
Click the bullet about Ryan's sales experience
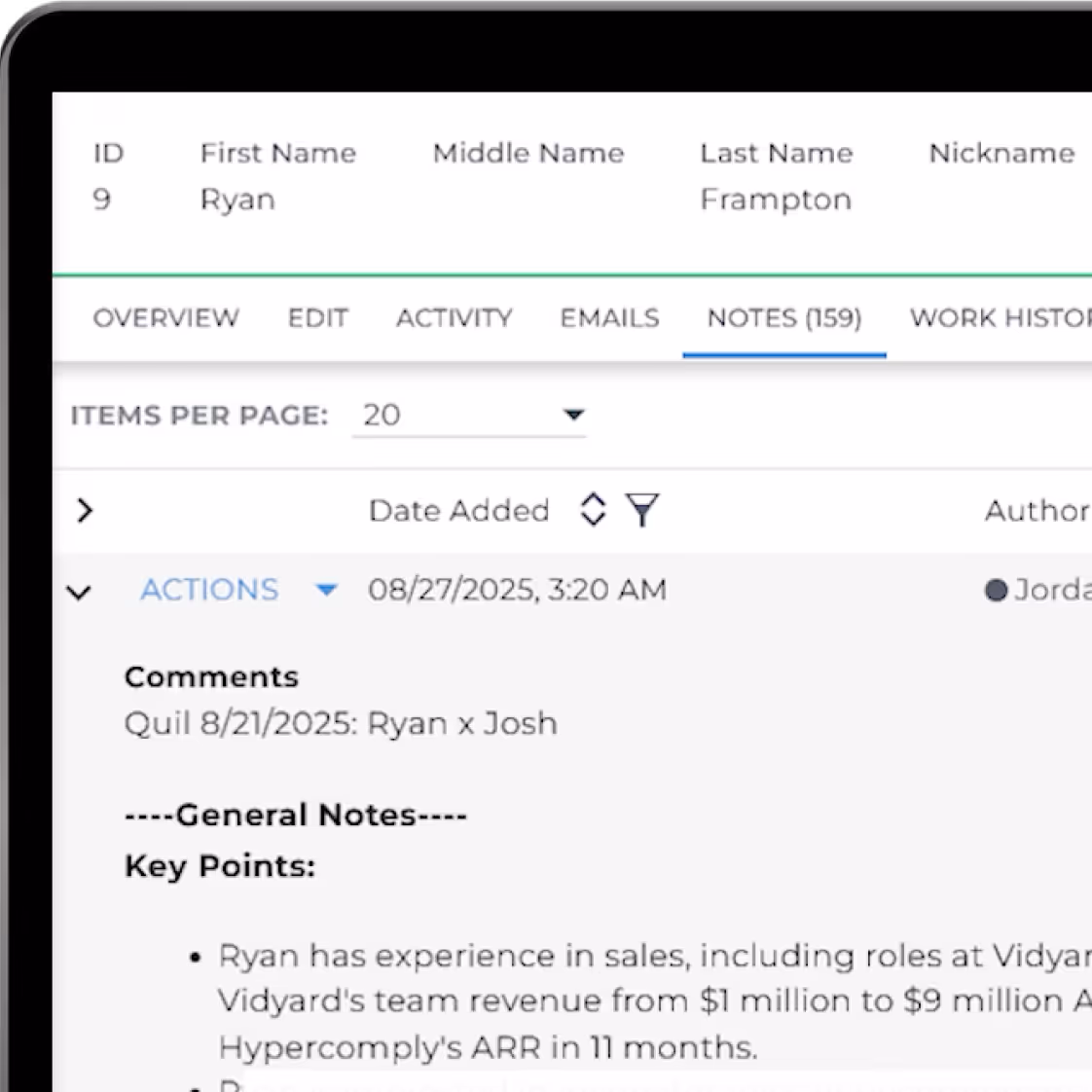point(653,1001)
